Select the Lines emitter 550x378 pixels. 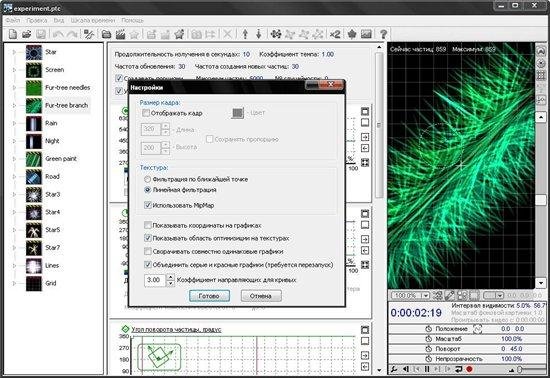52,265
